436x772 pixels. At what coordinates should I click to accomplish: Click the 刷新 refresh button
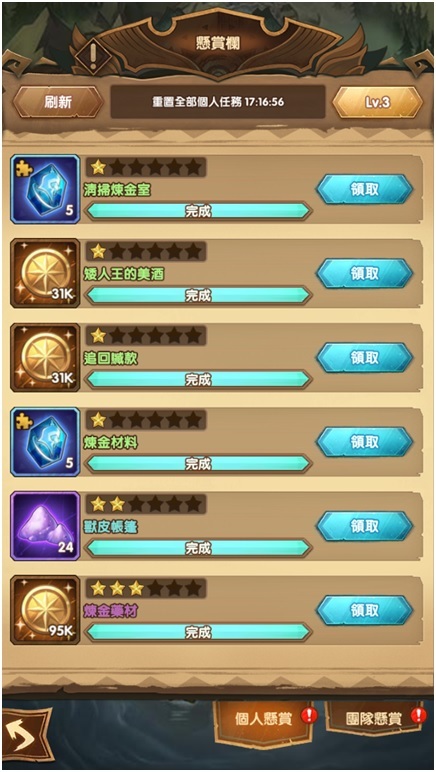[58, 102]
